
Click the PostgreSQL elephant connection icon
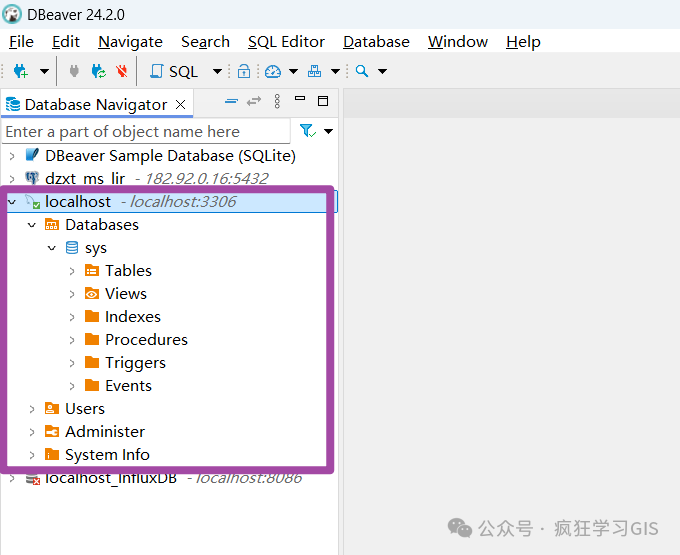(x=32, y=178)
